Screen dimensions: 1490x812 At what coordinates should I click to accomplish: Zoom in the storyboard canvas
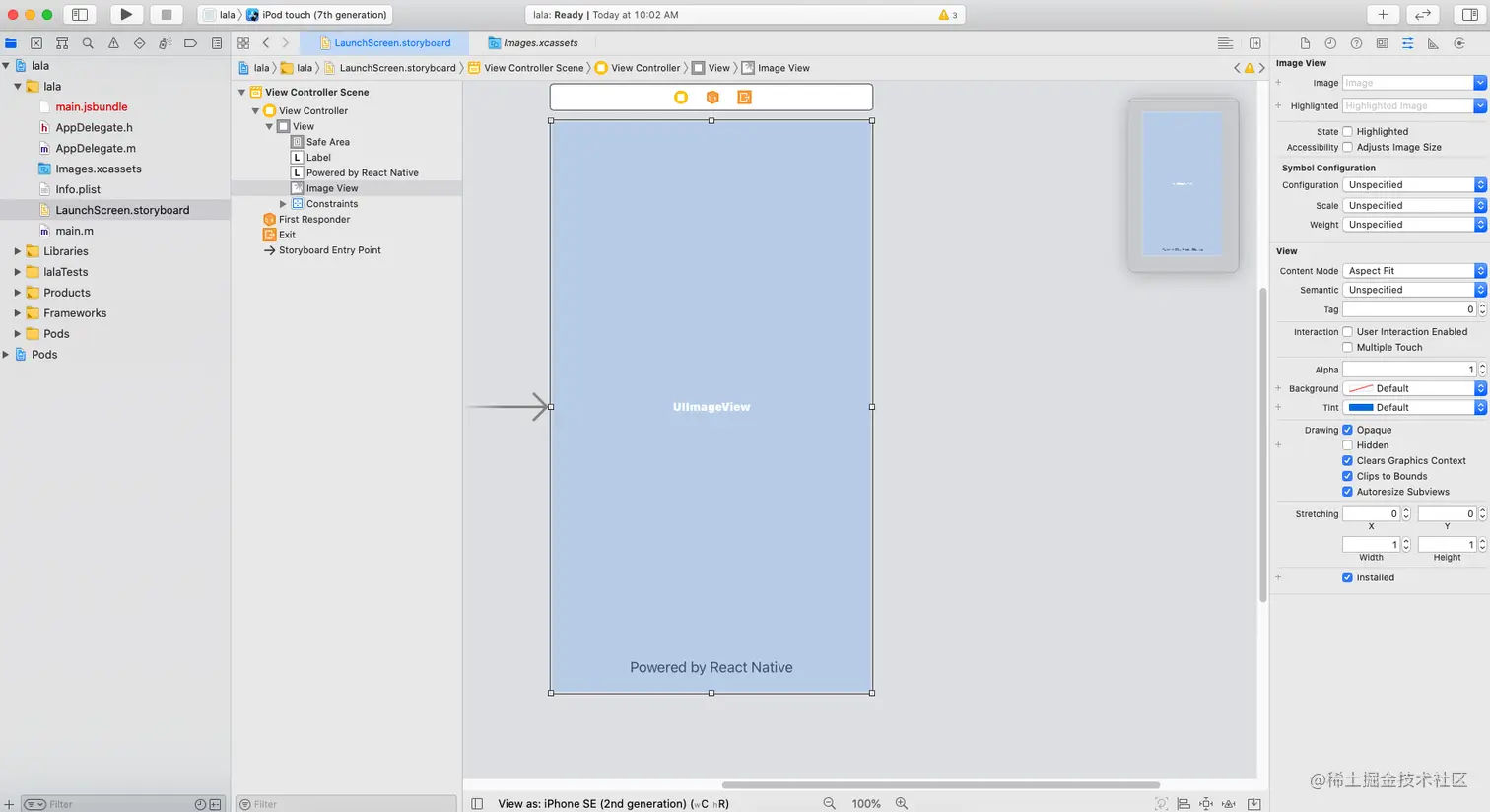click(902, 803)
